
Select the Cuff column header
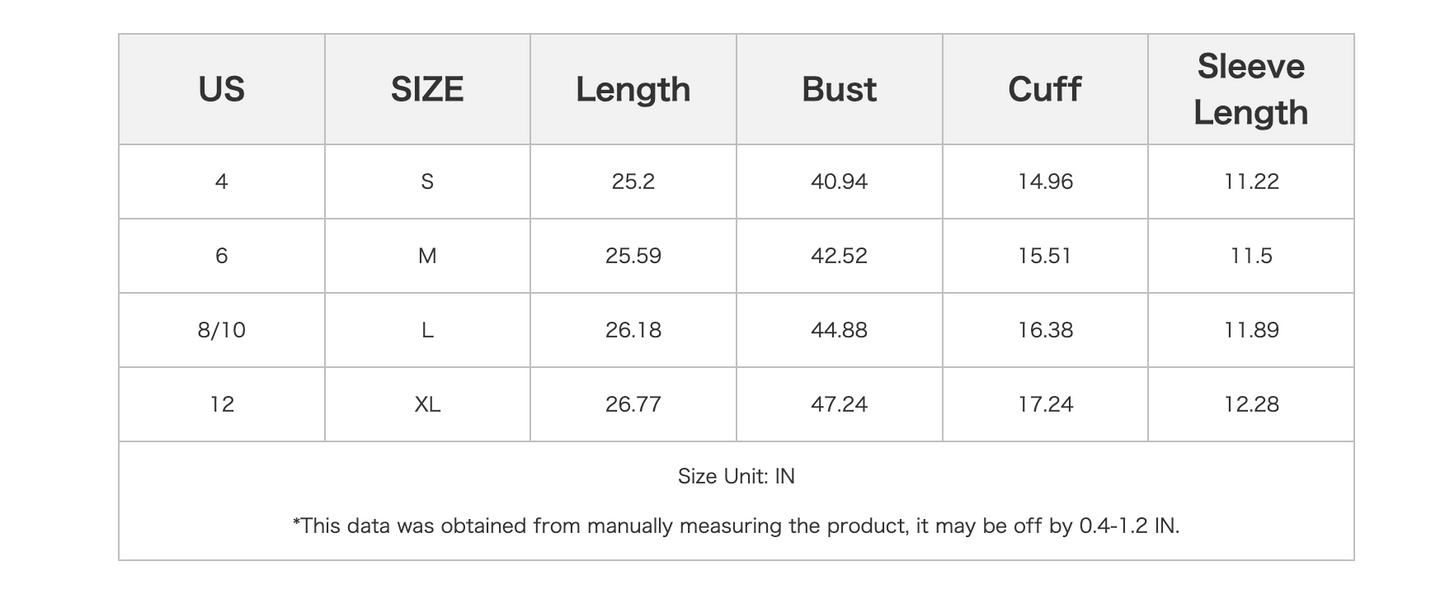point(1044,89)
